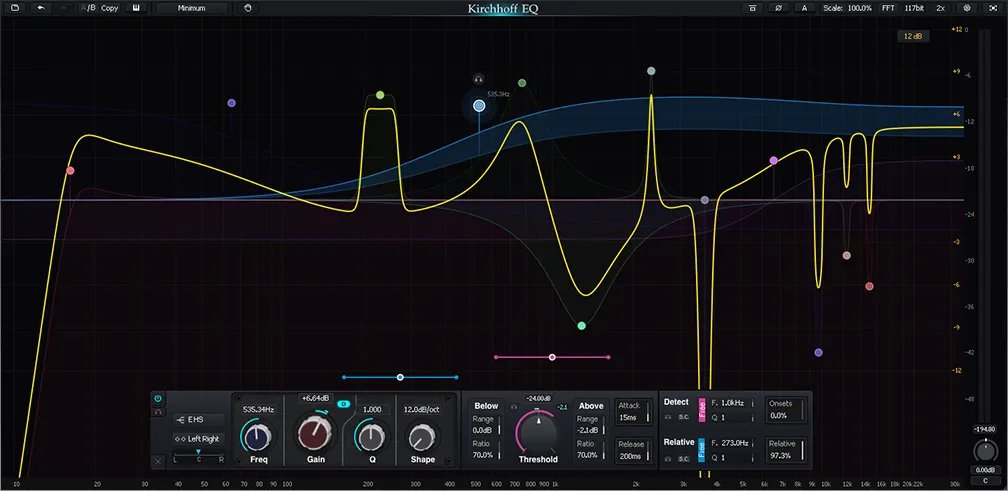This screenshot has width=1008, height=491.
Task: Toggle the cyan dynamic D button
Action: tap(344, 404)
